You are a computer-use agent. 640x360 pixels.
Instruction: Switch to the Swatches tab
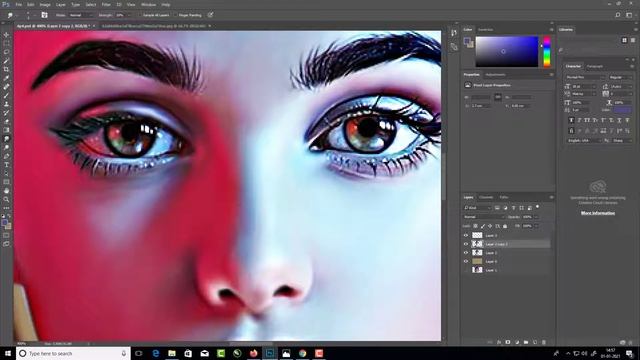485,30
